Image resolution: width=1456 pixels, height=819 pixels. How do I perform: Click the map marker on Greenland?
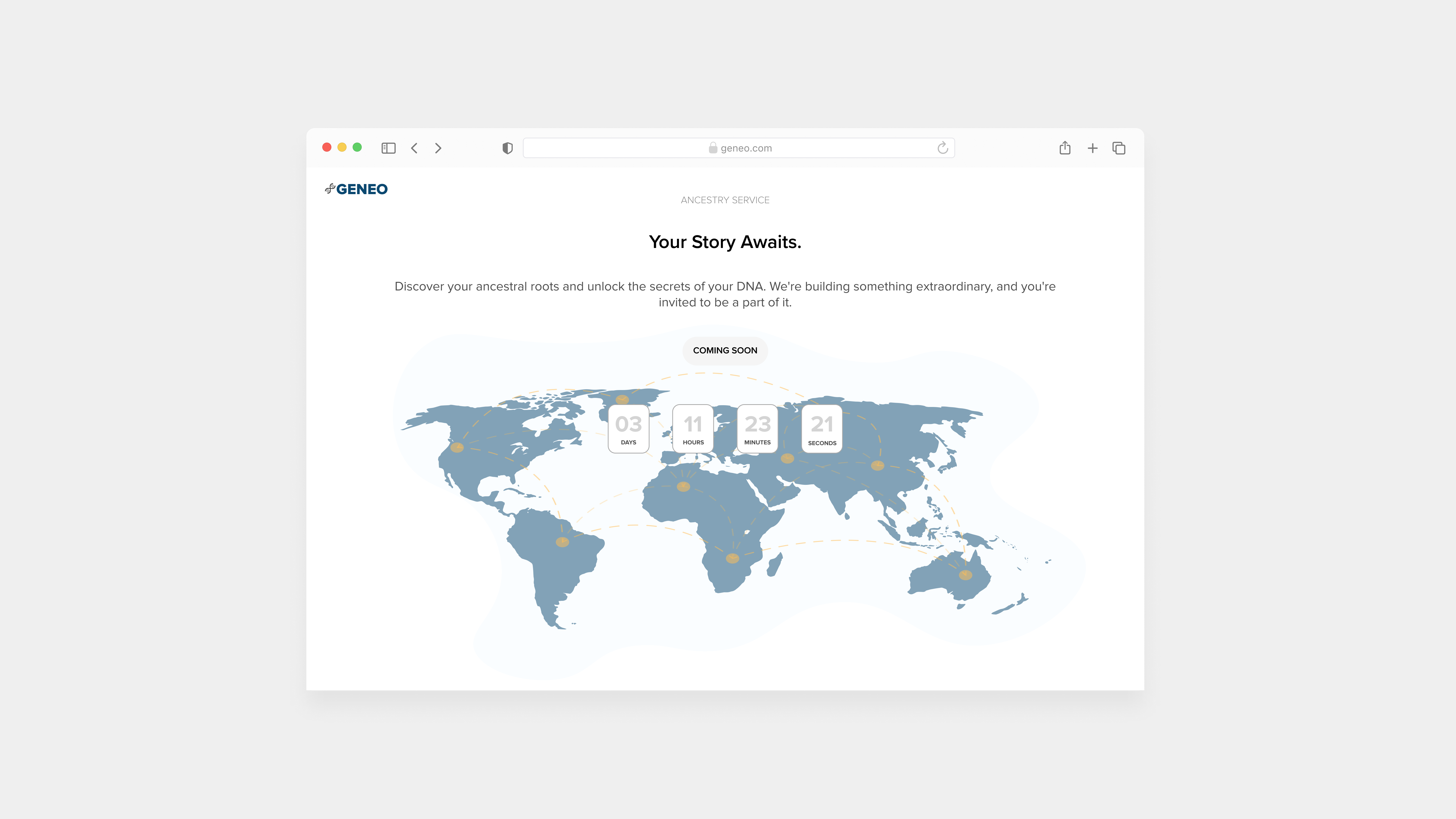click(x=622, y=400)
